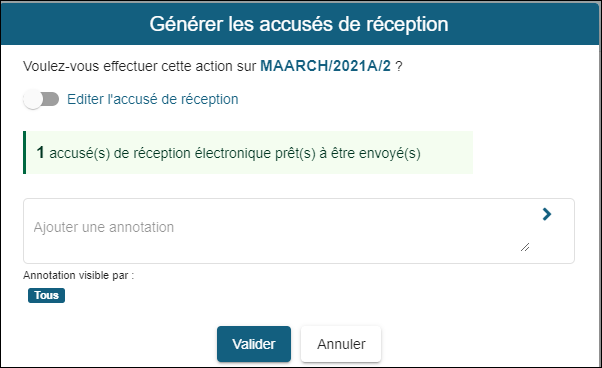Click the 'Annotation visible par :' label
This screenshot has height=368, width=602.
click(x=78, y=275)
